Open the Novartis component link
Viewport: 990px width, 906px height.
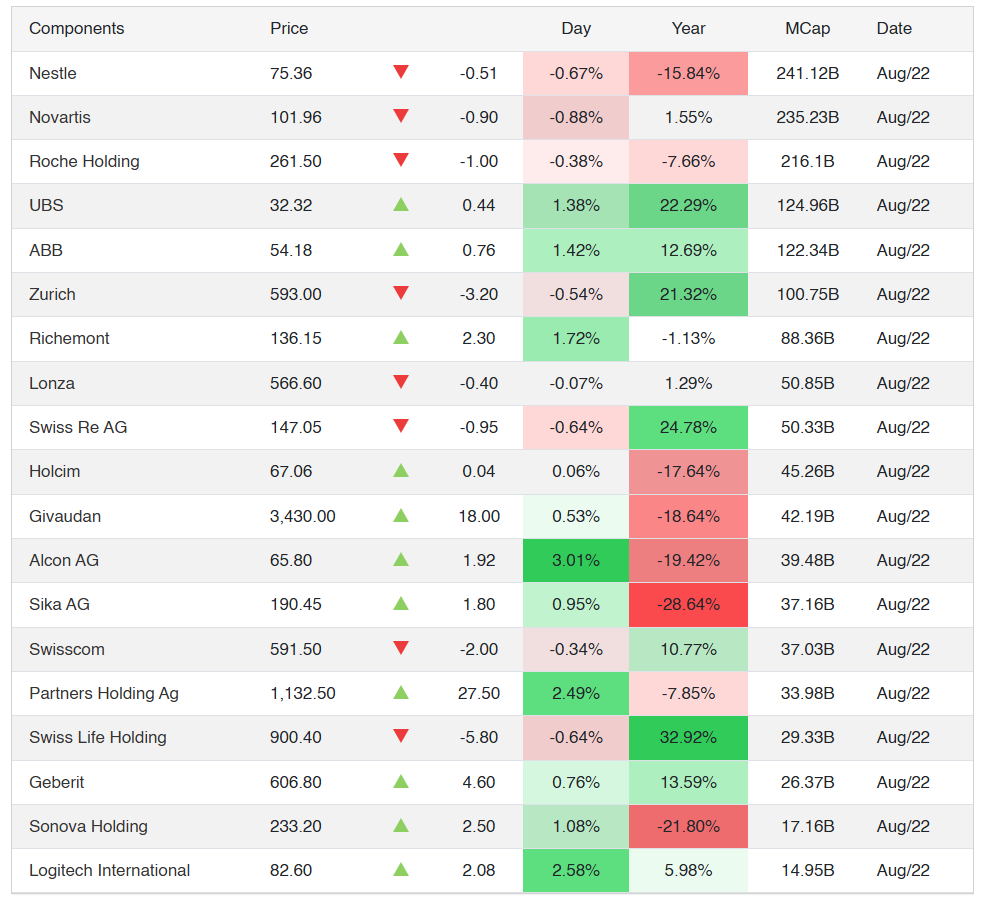(60, 117)
